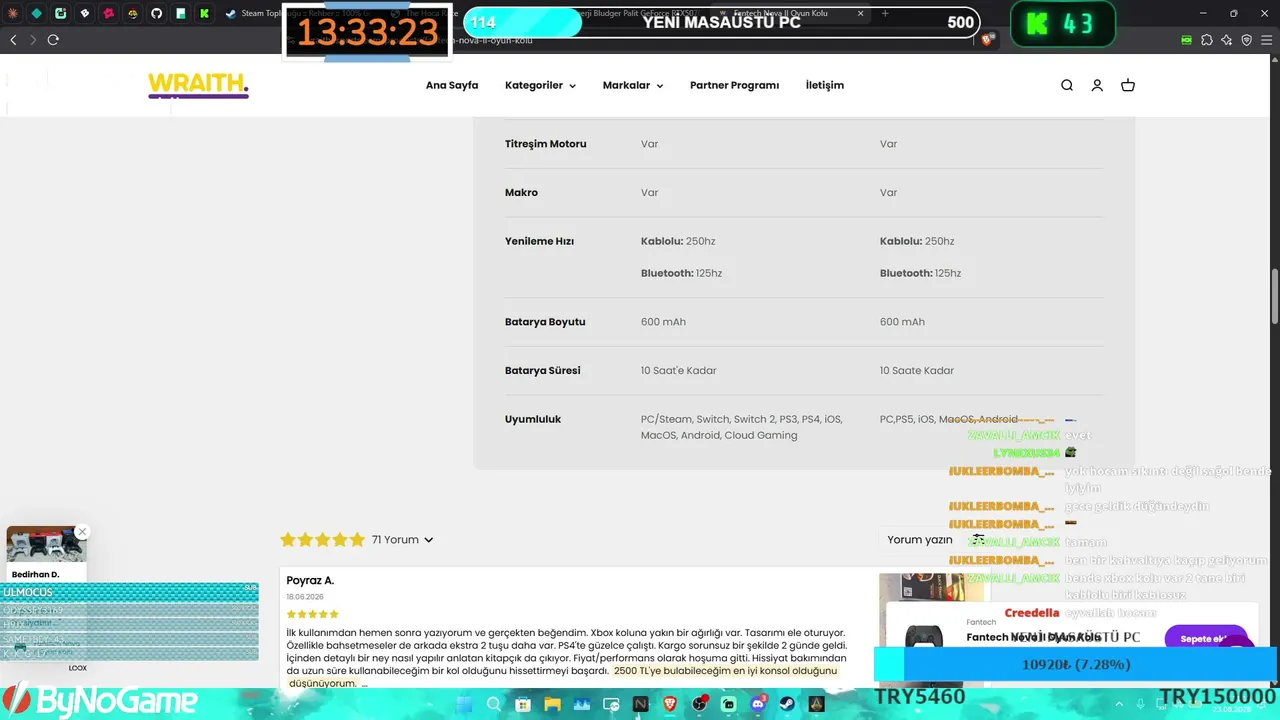
Task: Click the page vertical scrollbar thumb
Action: 1275,296
